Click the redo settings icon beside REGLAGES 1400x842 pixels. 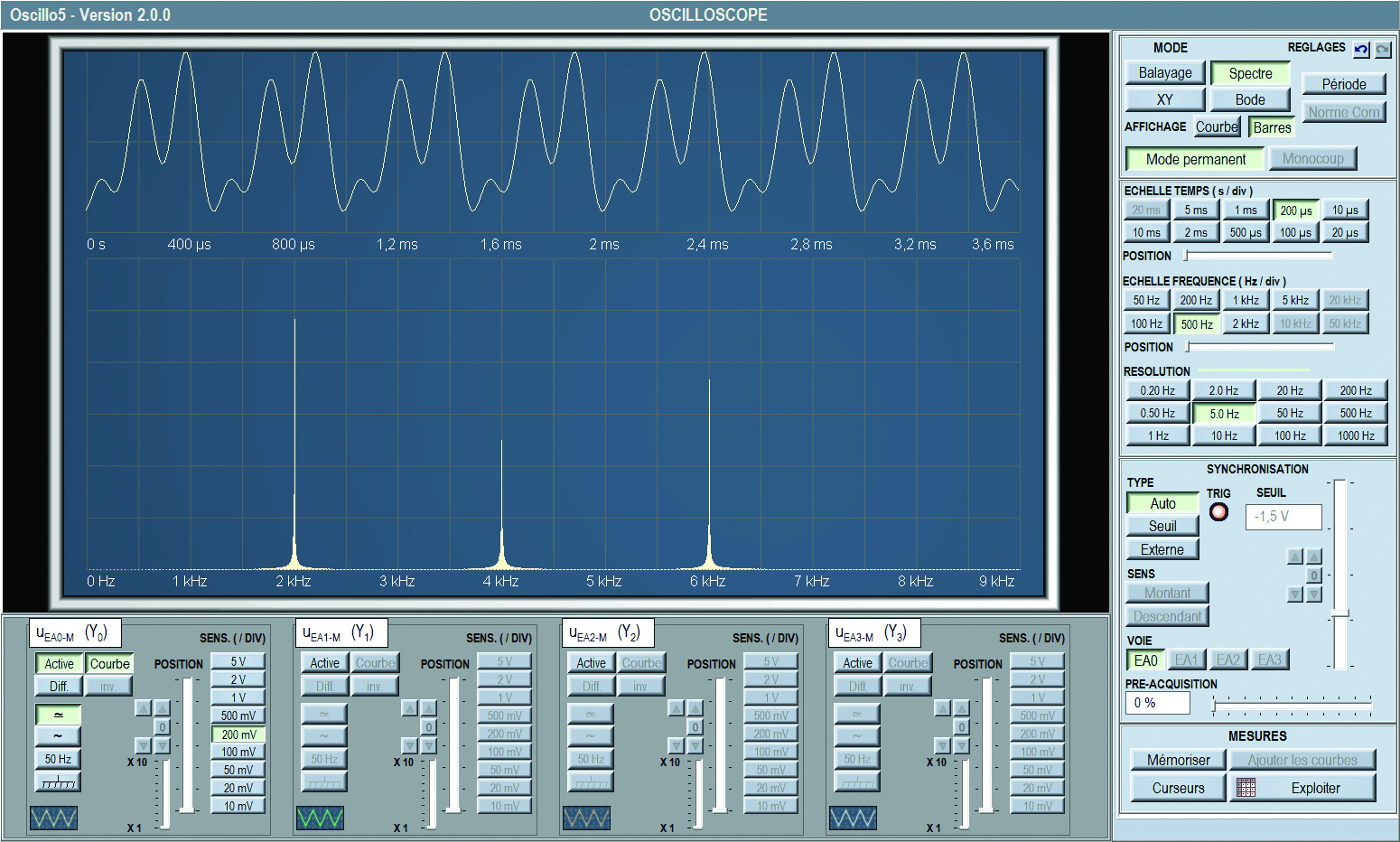(1383, 50)
